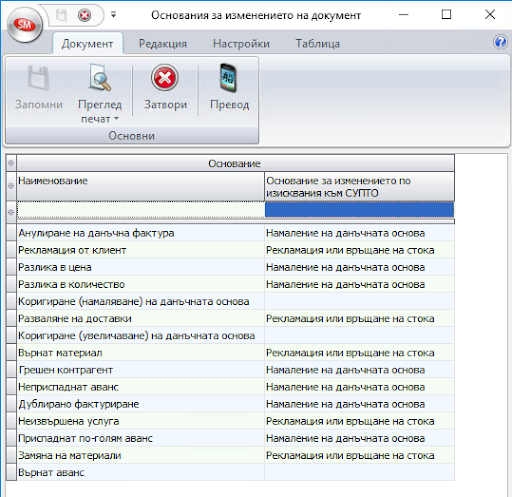Viewport: 512px width, 497px height.
Task: Switch to the Редакция tab
Action: [x=163, y=44]
